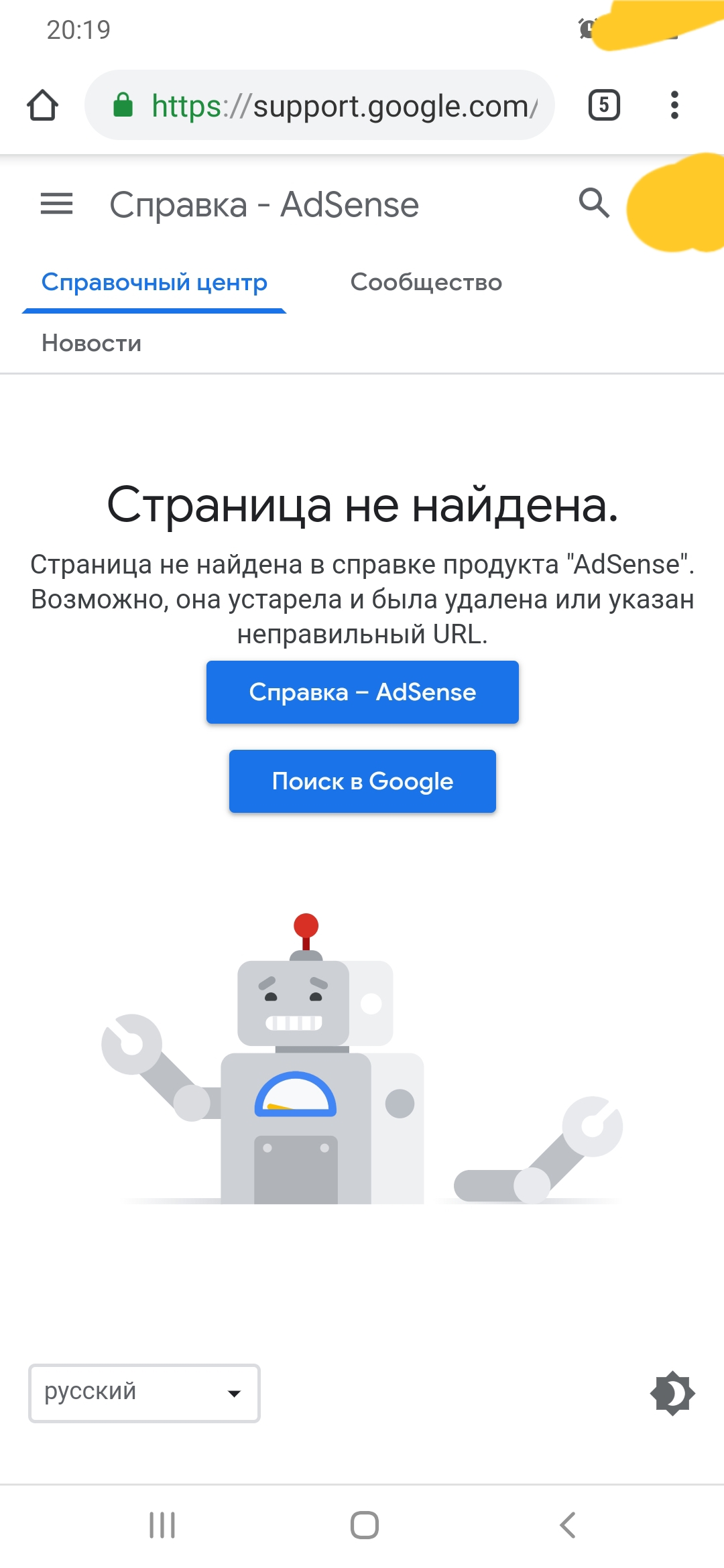
Task: Tap Android recent apps navigation button
Action: click(162, 1525)
